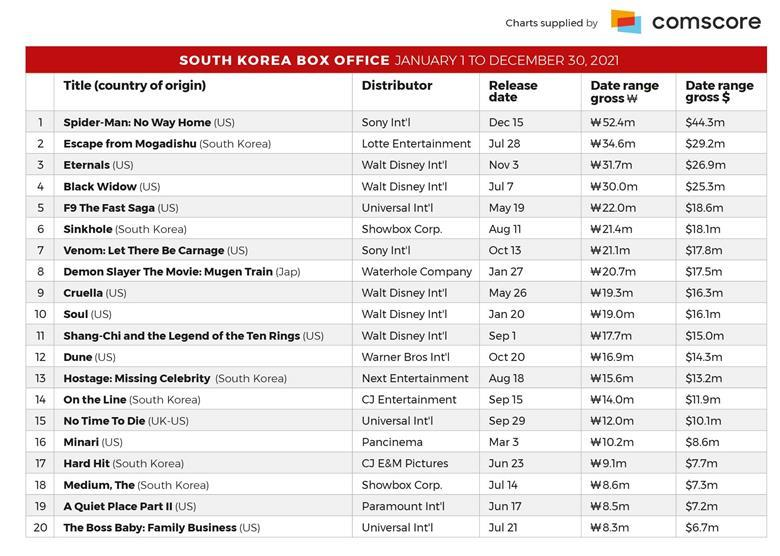The image size is (780, 556).
Task: Click release date 'Jan 27'
Action: (x=505, y=272)
